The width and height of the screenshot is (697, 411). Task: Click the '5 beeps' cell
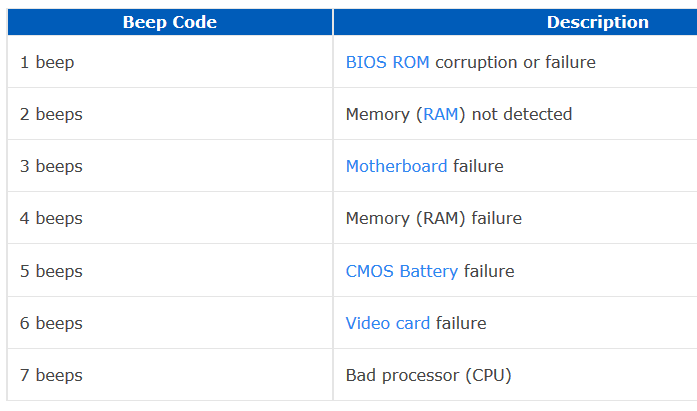(170, 271)
